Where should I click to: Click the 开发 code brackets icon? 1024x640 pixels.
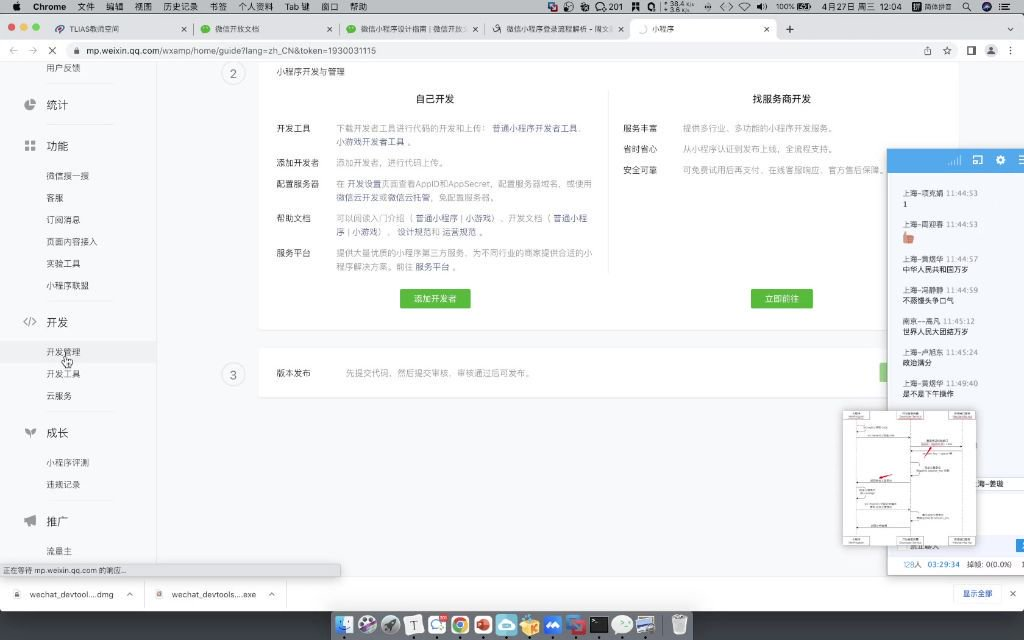pyautogui.click(x=30, y=322)
